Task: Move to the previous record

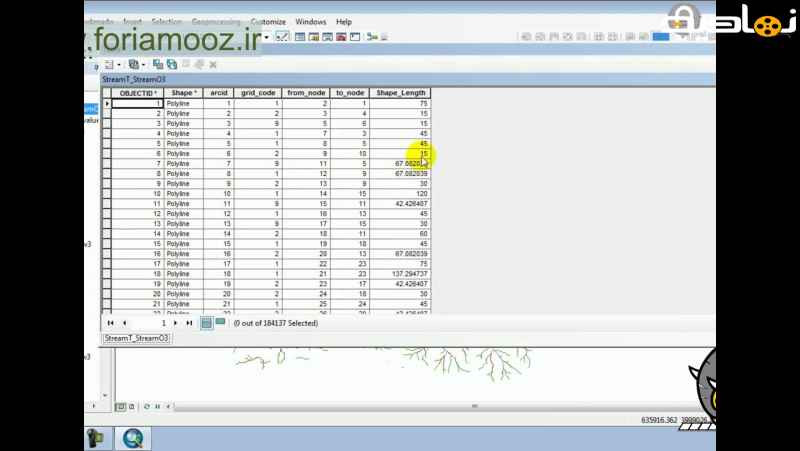Action: (x=124, y=323)
